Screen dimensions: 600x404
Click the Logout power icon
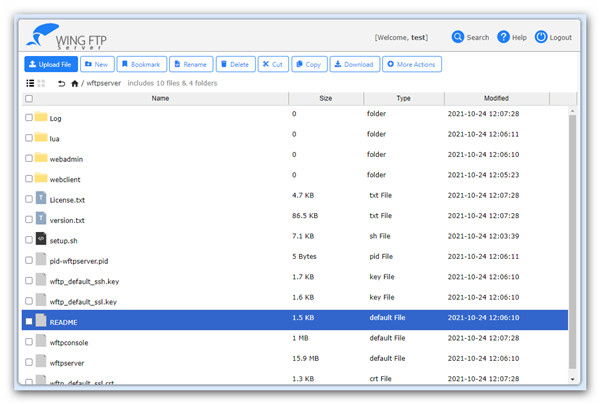coord(541,37)
